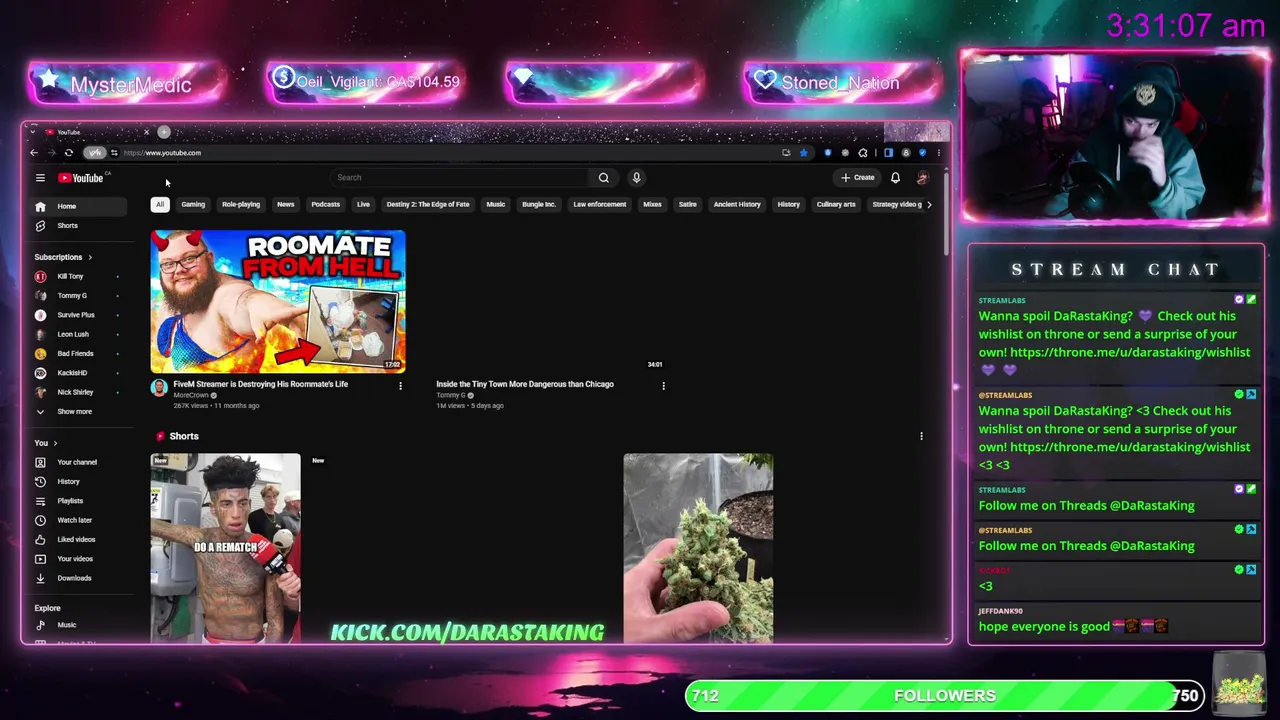Open a new browser tab
The image size is (1280, 720).
pyautogui.click(x=164, y=132)
